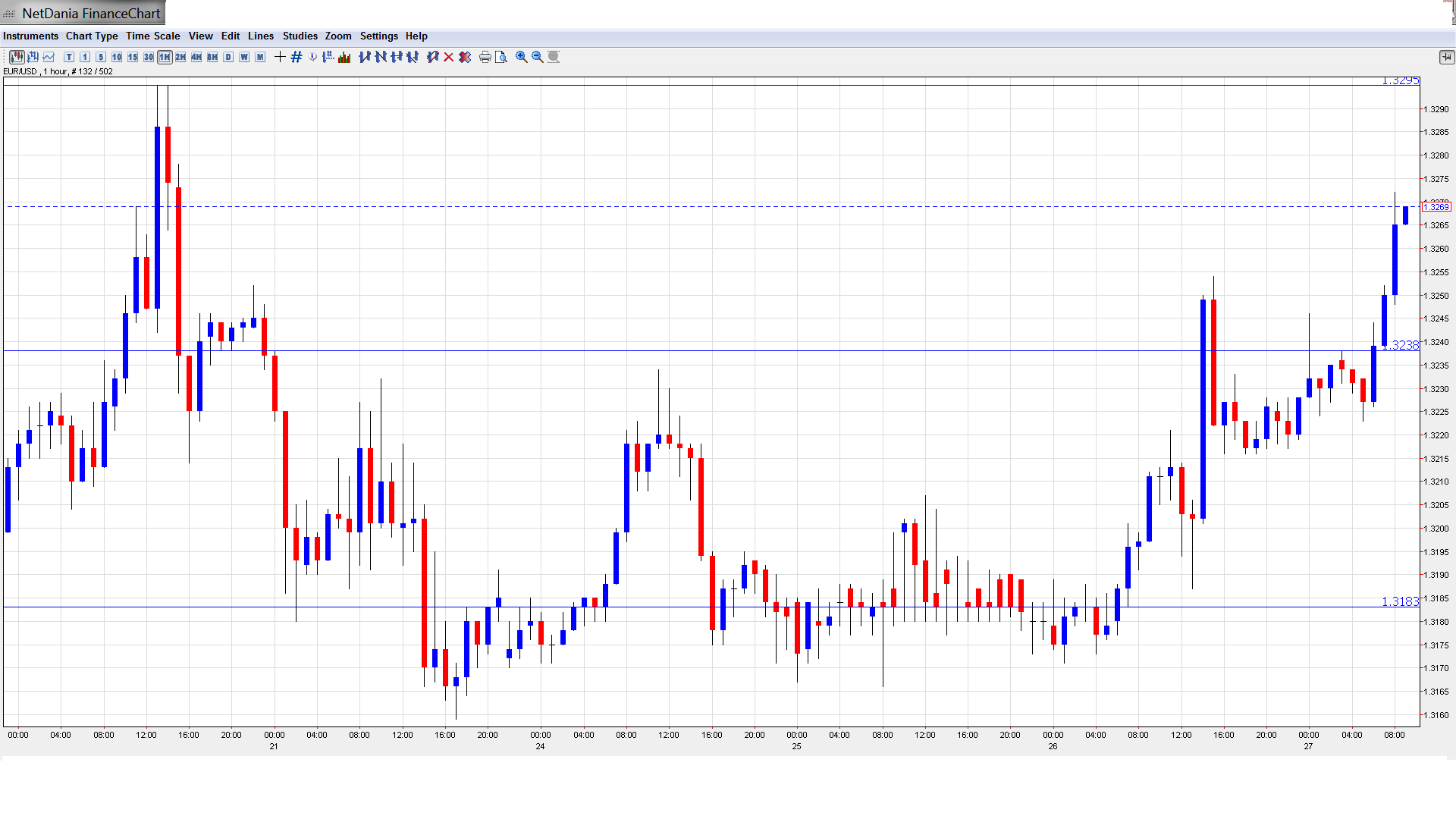The height and width of the screenshot is (819, 1456).
Task: Switch to line chart icon
Action: pyautogui.click(x=49, y=57)
